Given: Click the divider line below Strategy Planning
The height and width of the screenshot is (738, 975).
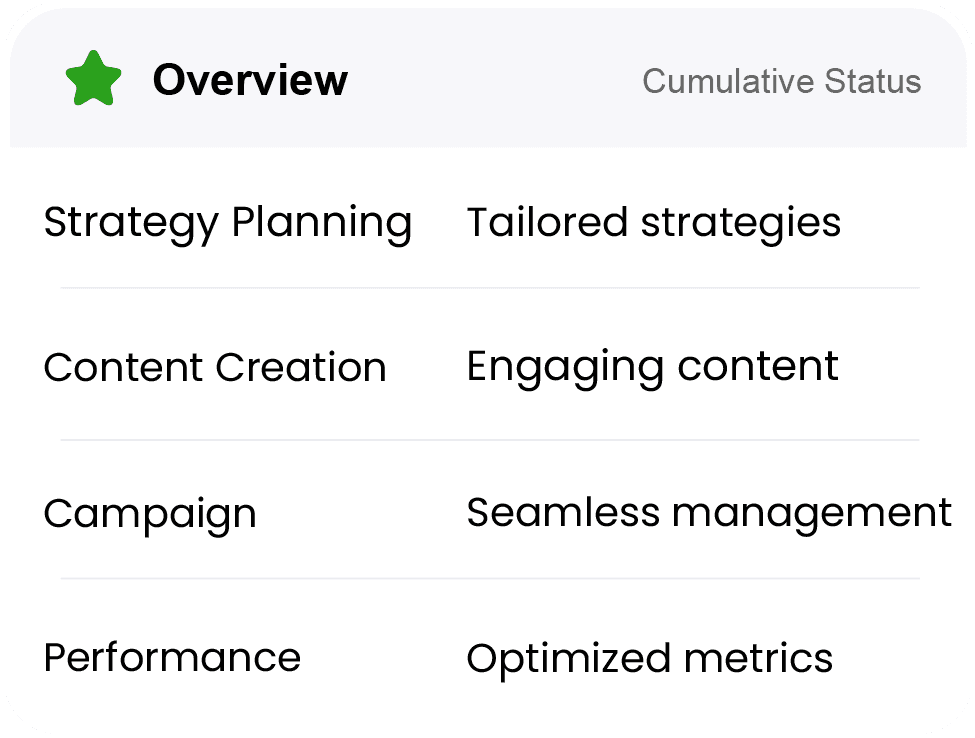Looking at the screenshot, I should (490, 288).
